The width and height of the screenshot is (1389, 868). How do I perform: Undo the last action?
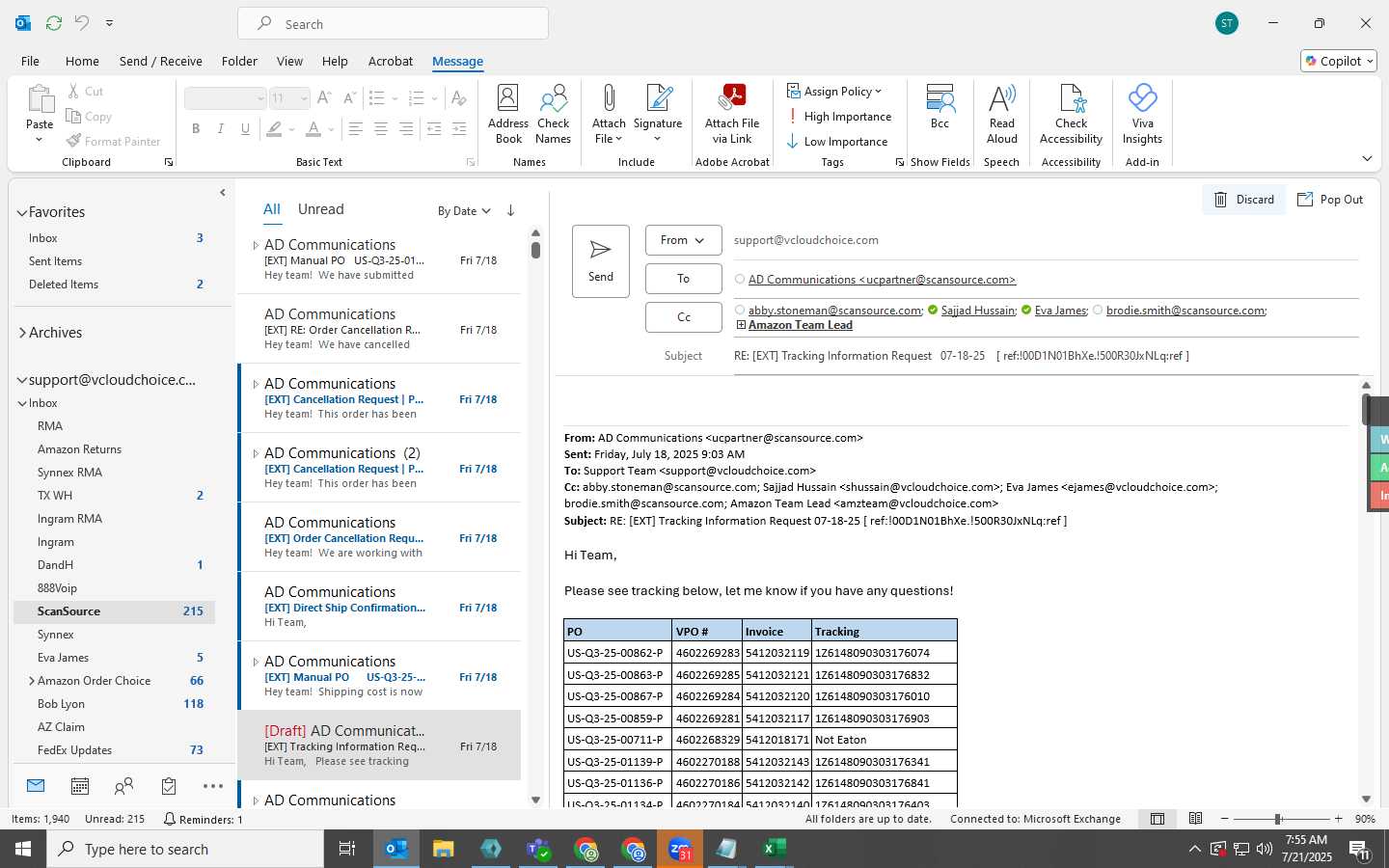pyautogui.click(x=82, y=22)
